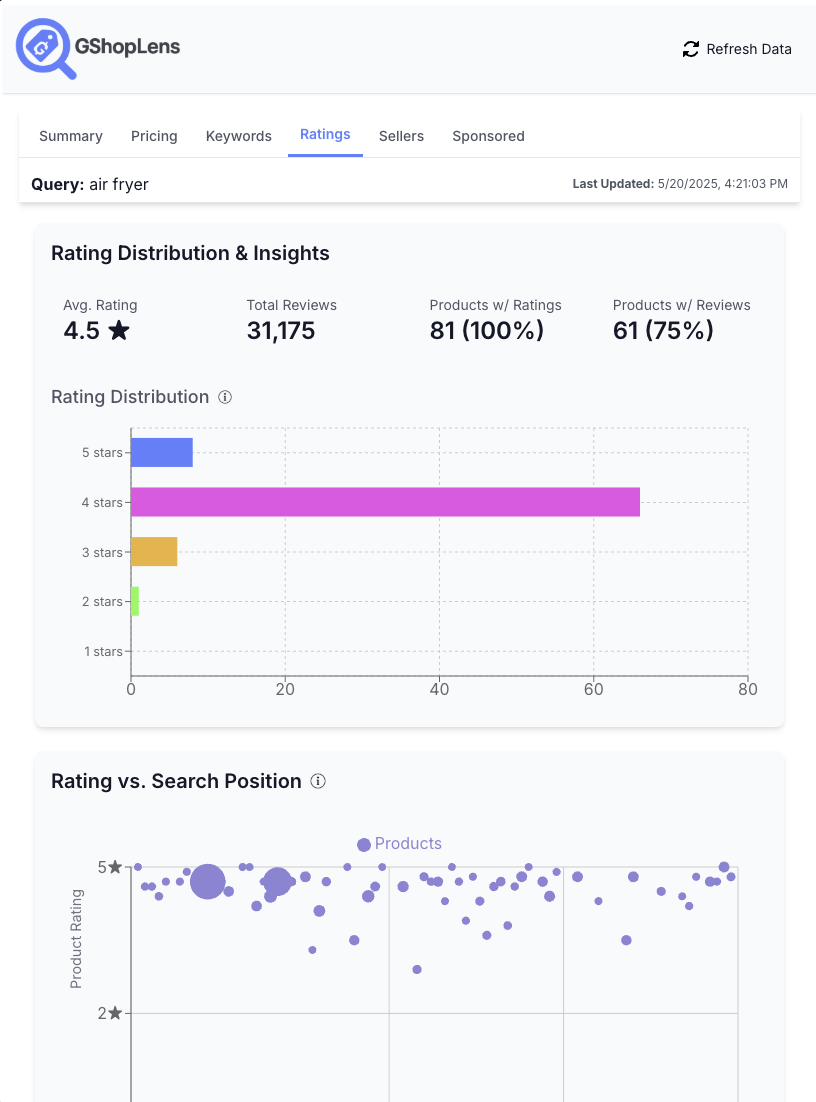816x1102 pixels.
Task: Click info icon beside Rating Distribution
Action: (225, 397)
